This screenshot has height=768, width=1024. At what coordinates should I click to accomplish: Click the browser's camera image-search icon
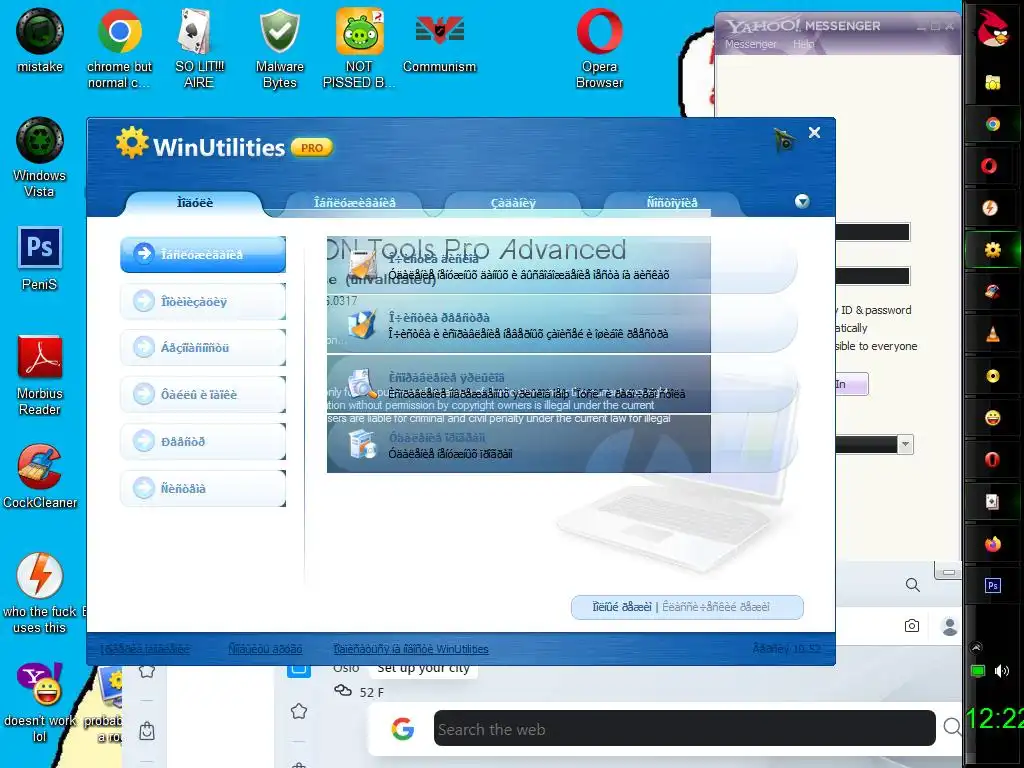(x=912, y=626)
